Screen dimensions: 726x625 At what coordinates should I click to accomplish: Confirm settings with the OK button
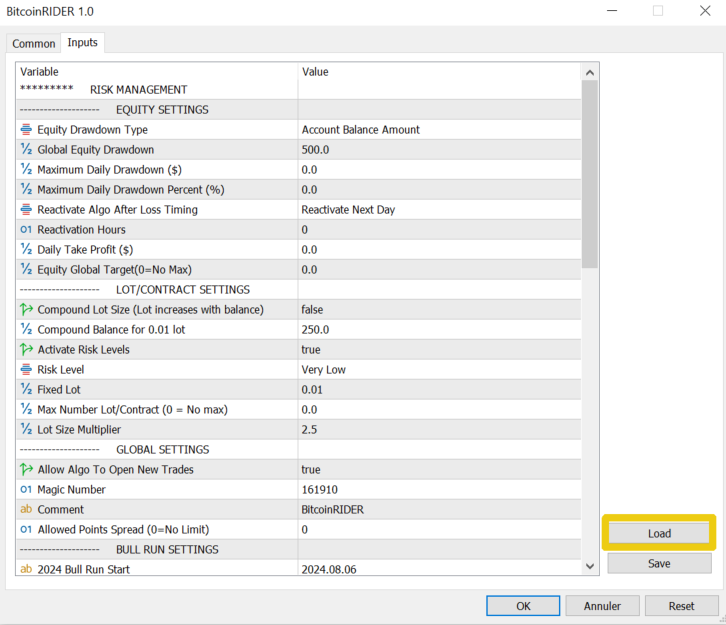click(x=523, y=606)
